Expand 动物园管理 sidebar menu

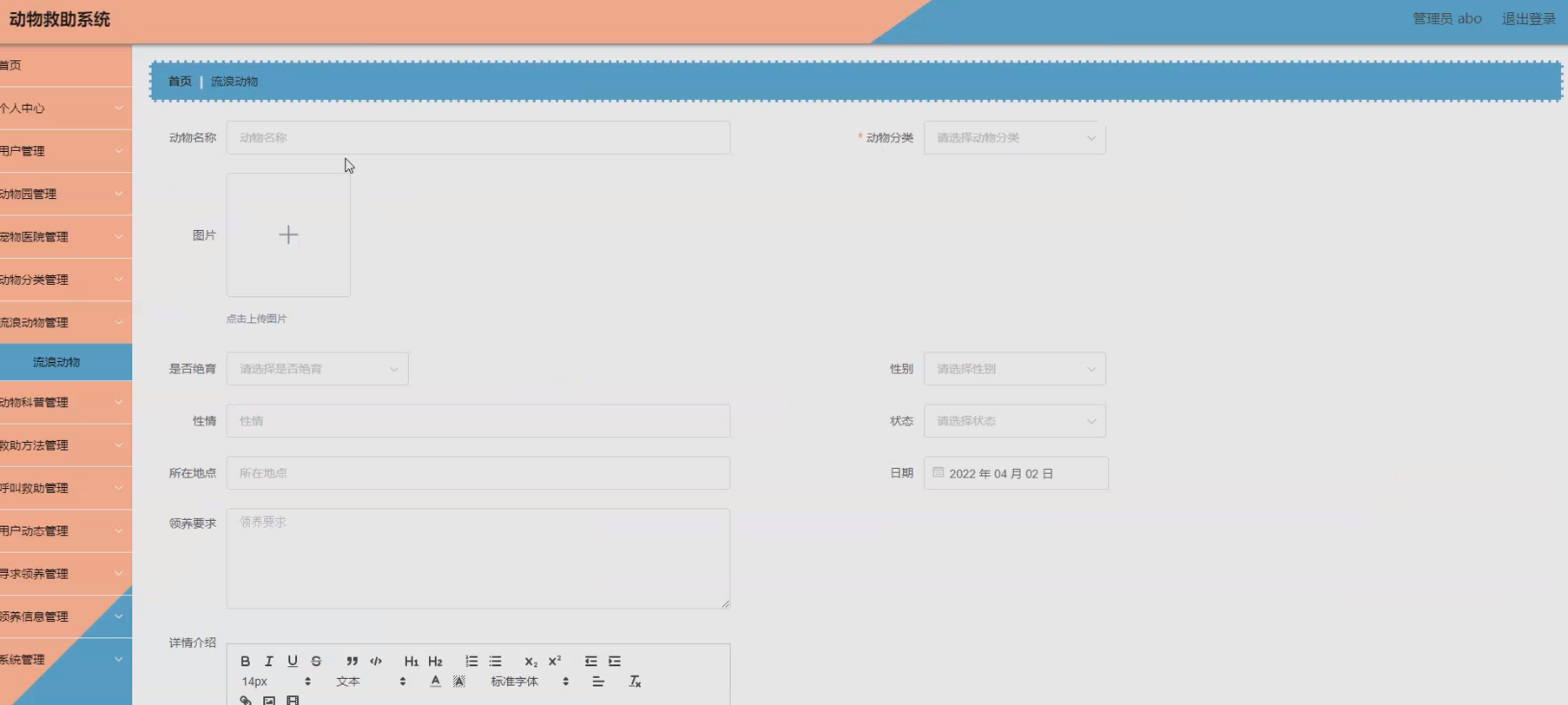click(x=66, y=194)
